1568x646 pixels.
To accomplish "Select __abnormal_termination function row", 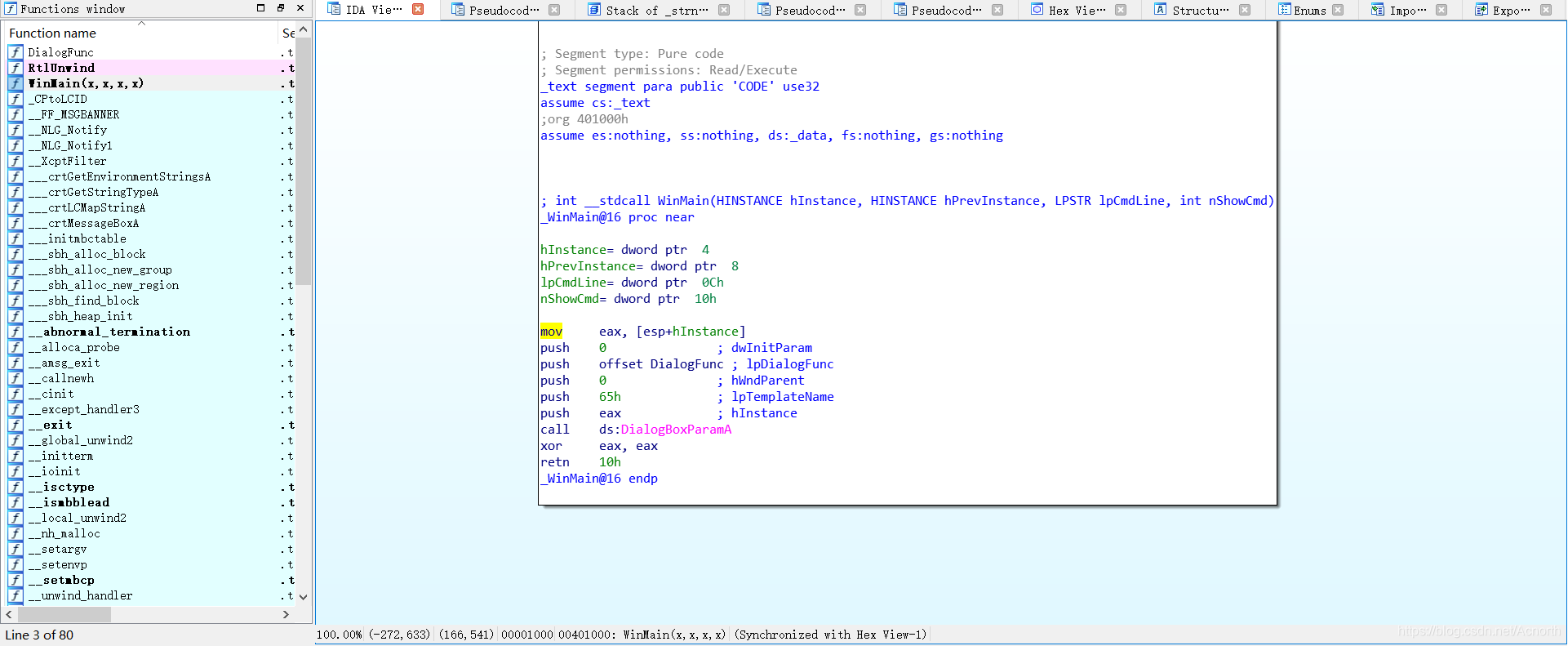I will click(151, 332).
